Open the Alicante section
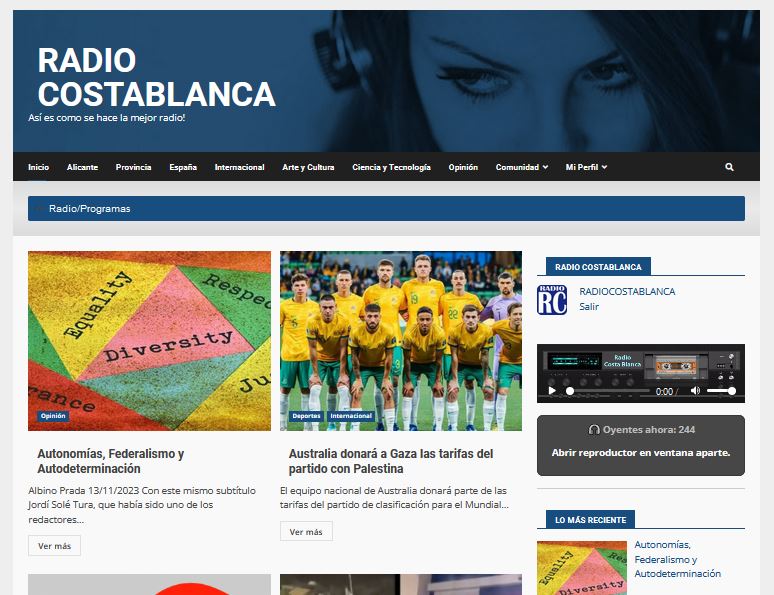 point(82,167)
